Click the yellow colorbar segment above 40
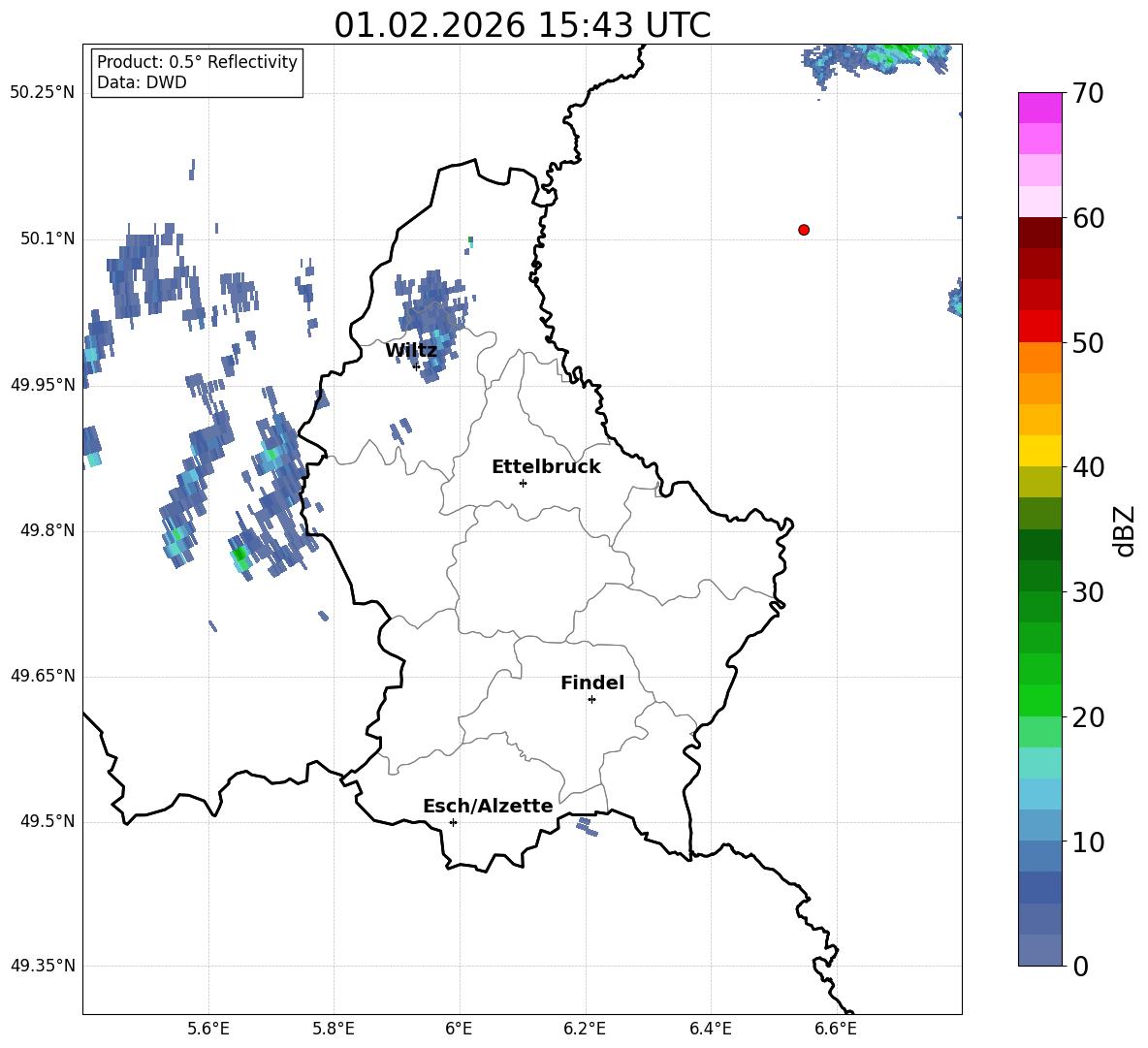Image resolution: width=1148 pixels, height=1048 pixels. tap(1039, 451)
